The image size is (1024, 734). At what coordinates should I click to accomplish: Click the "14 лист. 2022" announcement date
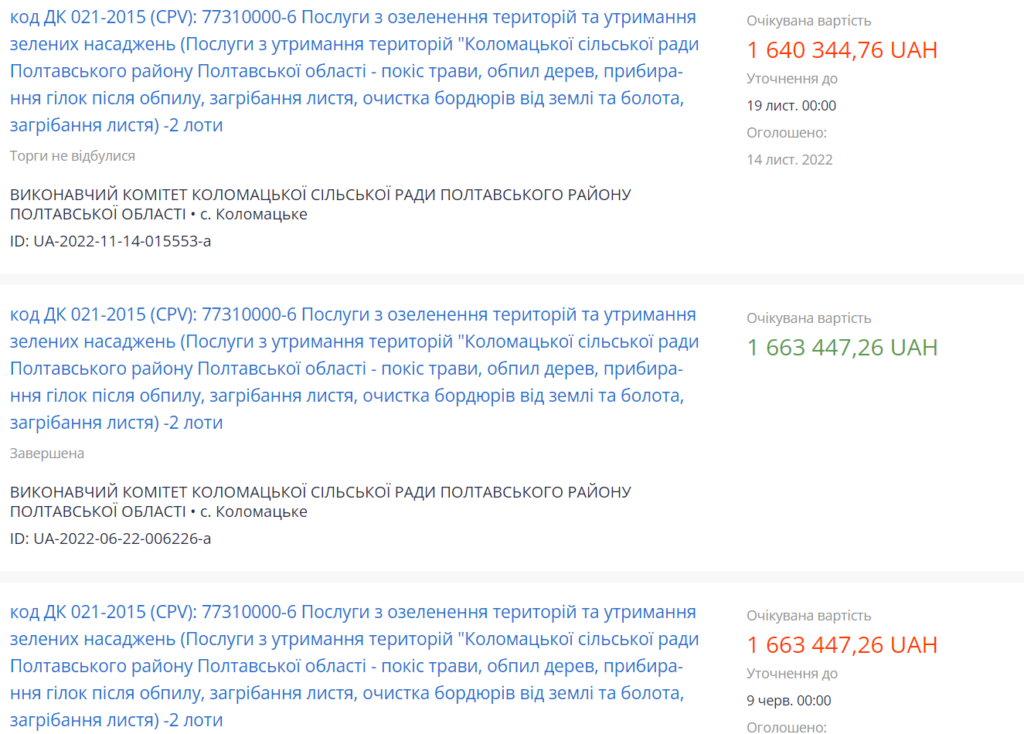click(x=789, y=160)
